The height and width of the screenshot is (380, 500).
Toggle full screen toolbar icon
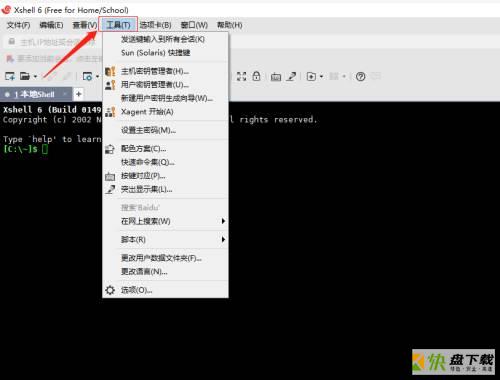pyautogui.click(x=242, y=76)
